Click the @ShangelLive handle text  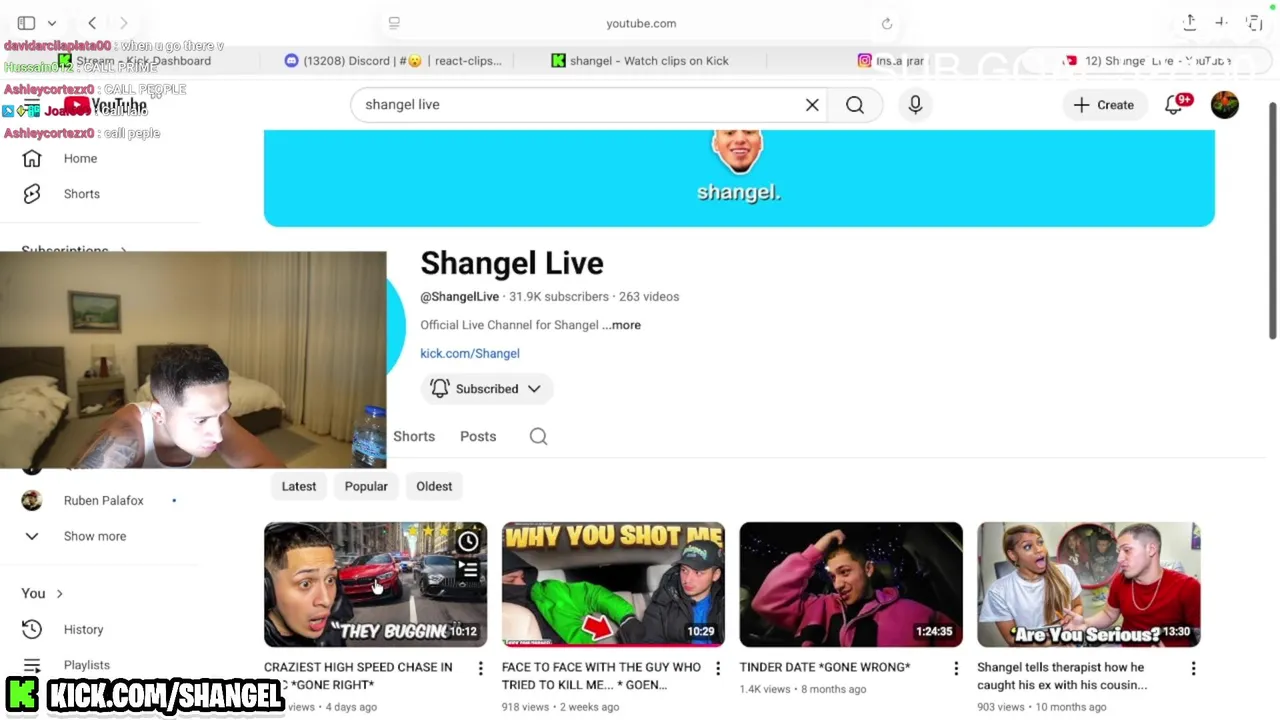coord(459,297)
